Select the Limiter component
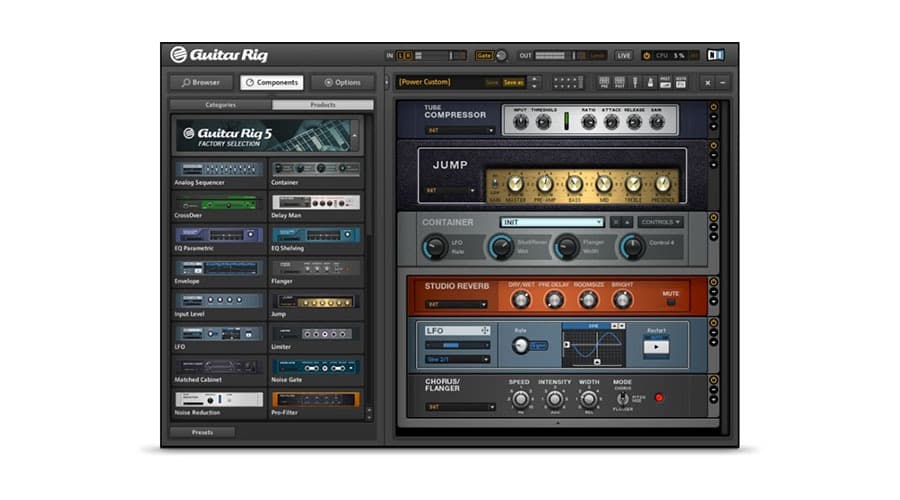The image size is (900, 500). pos(316,338)
